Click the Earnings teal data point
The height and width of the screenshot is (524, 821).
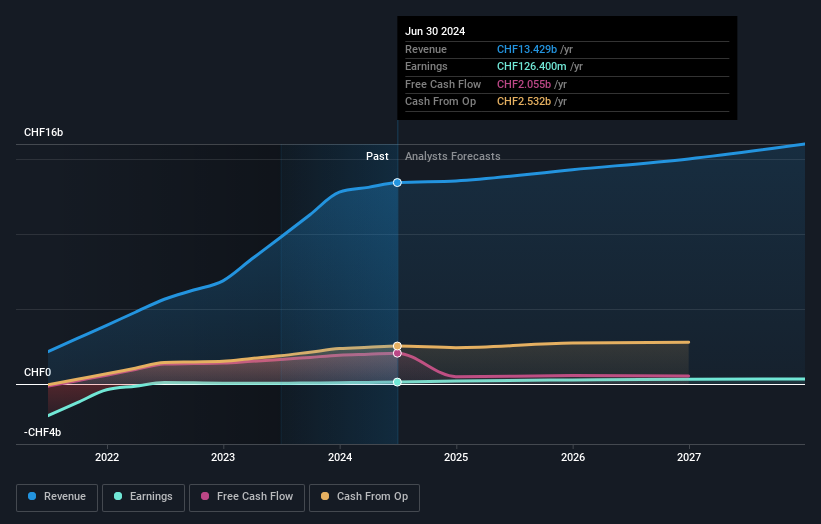tap(397, 382)
